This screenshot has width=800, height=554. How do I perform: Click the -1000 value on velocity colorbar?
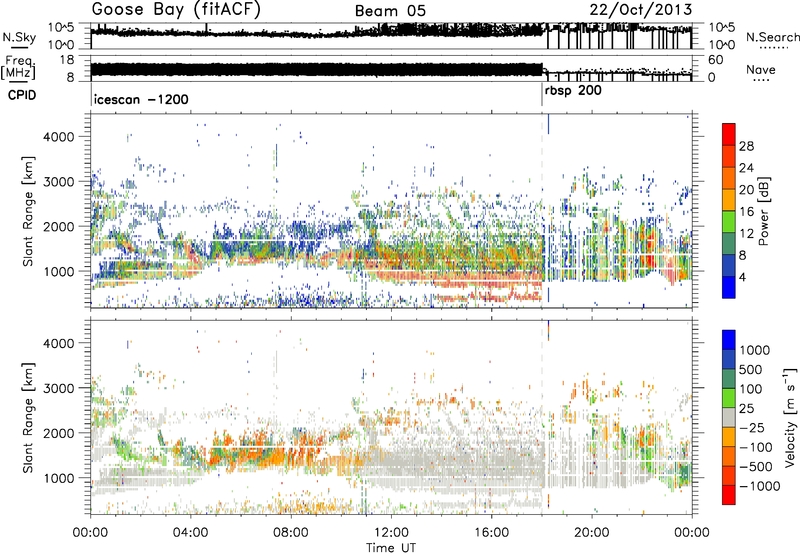click(759, 486)
